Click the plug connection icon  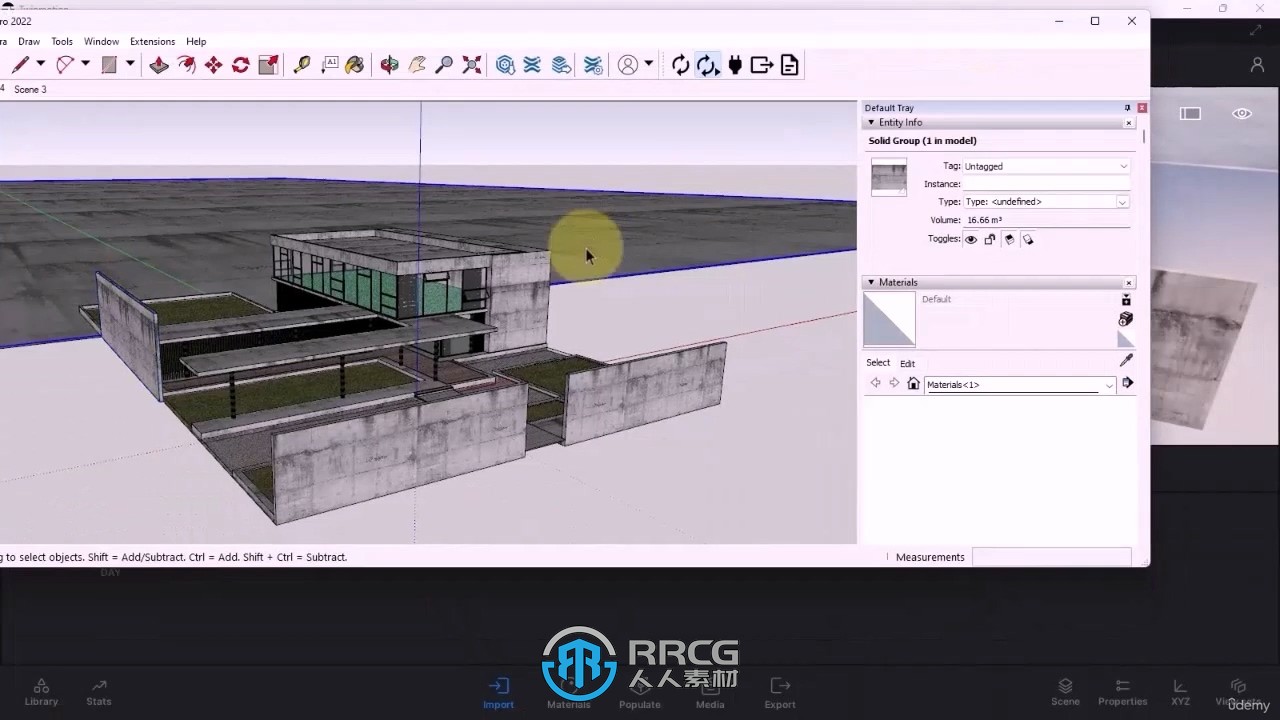pyautogui.click(x=735, y=65)
